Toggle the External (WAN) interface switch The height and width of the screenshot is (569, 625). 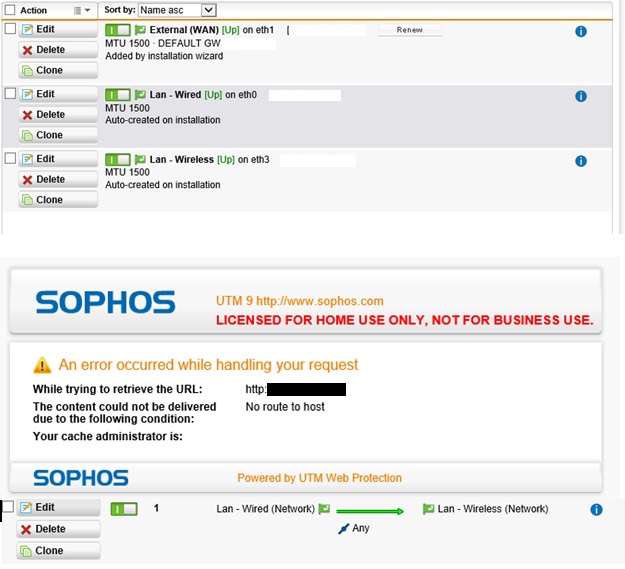coord(118,30)
